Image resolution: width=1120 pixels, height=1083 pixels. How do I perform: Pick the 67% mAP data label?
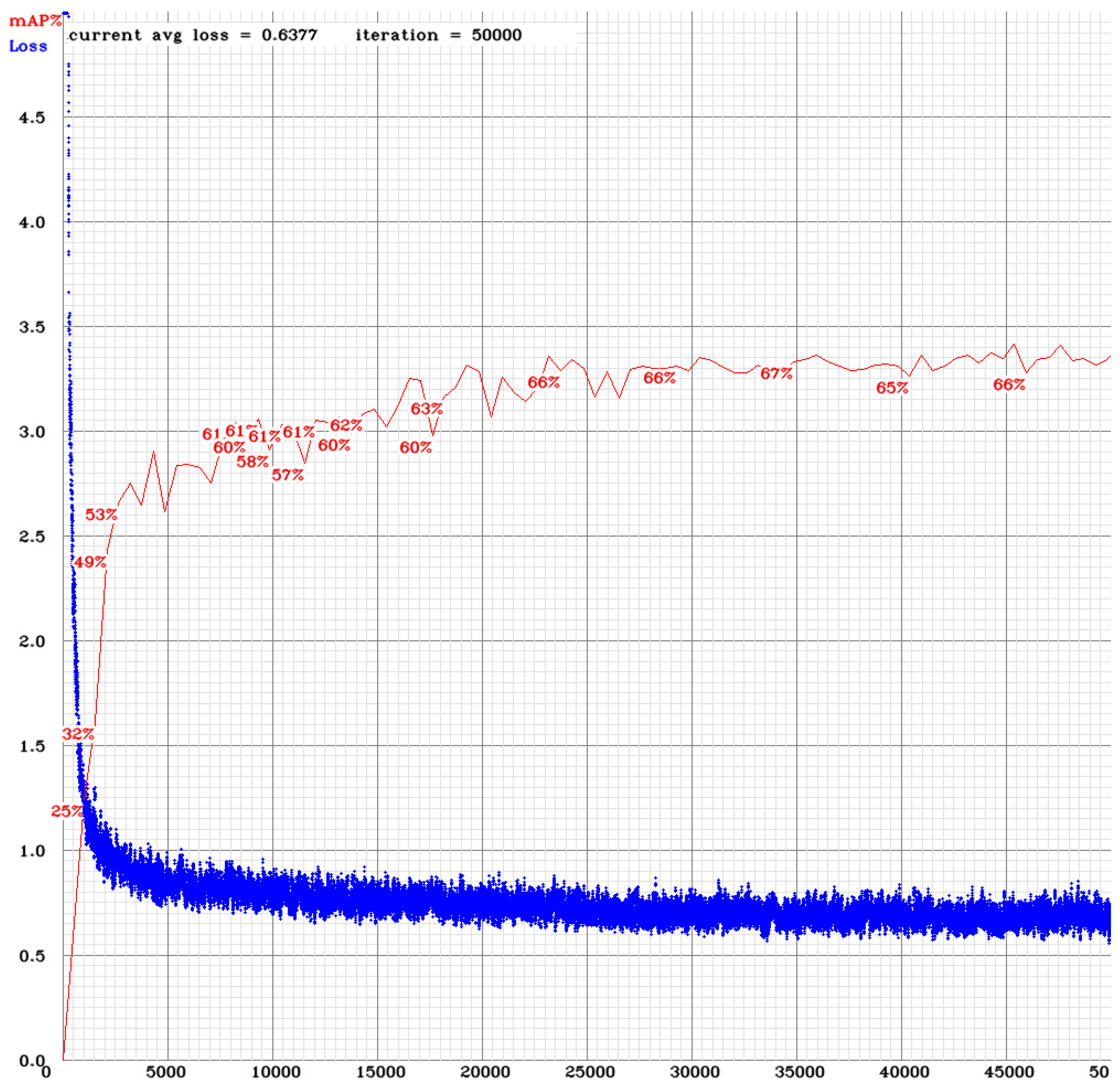click(x=776, y=373)
